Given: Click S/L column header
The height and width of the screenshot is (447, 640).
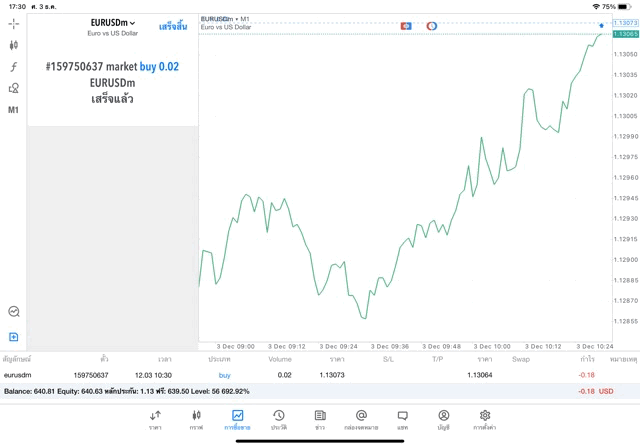Looking at the screenshot, I should click(x=388, y=359).
